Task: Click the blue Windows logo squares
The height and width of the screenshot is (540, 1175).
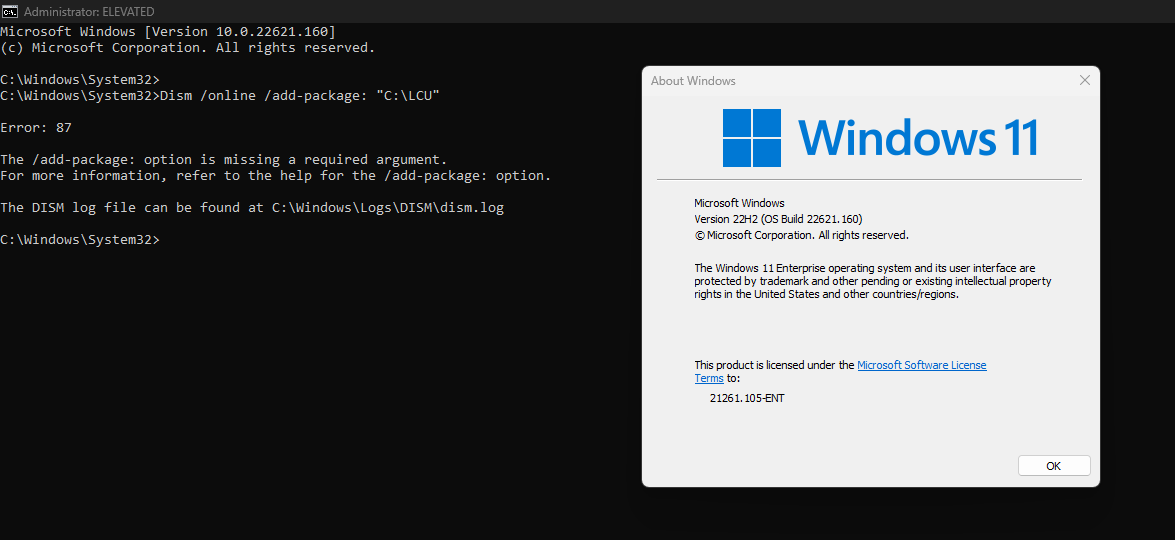Action: pos(752,138)
